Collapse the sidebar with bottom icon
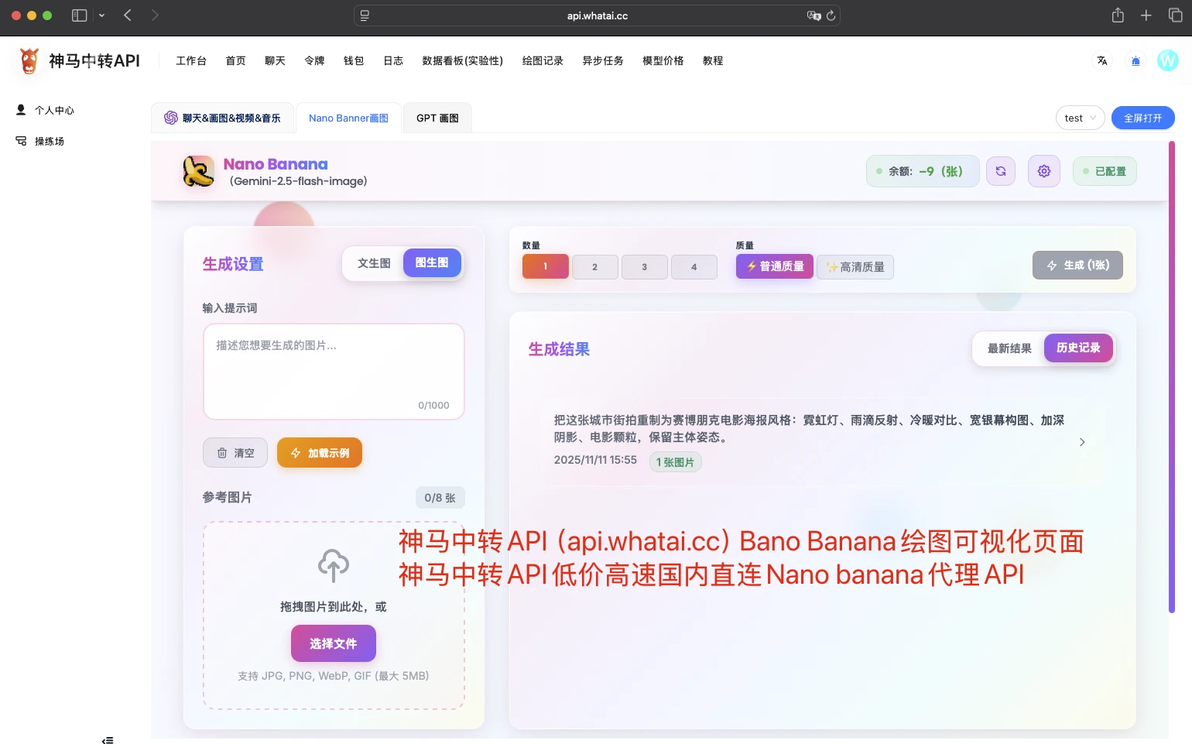This screenshot has height=744, width=1192. coord(108,739)
